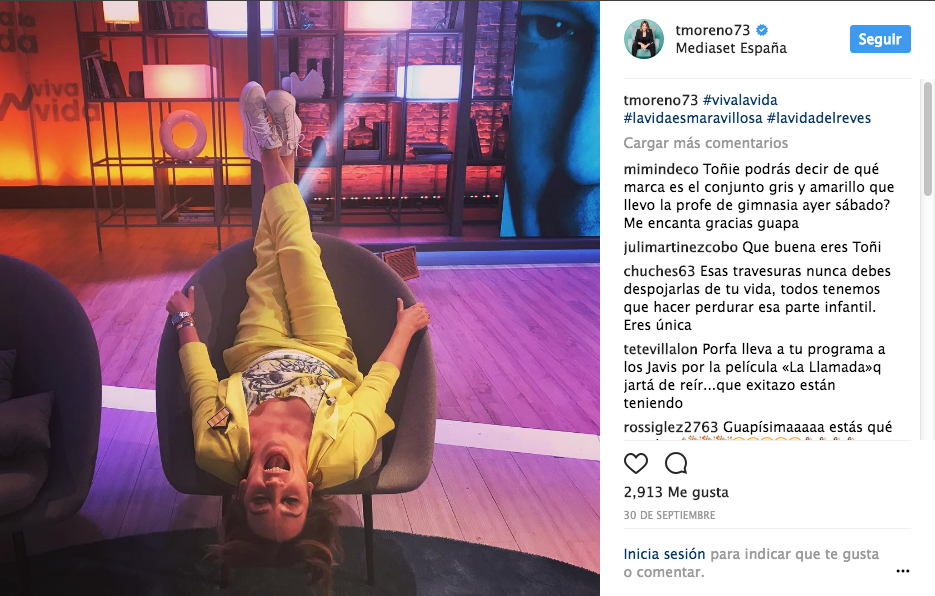Open the three-dot more options menu
Screen dimensions: 935x596
[903, 571]
